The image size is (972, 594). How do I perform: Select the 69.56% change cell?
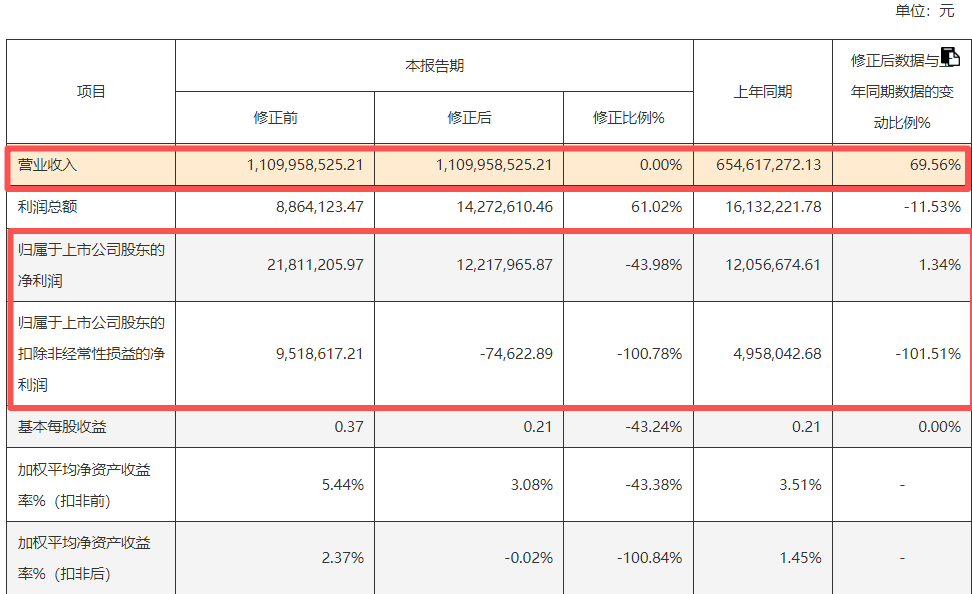(936, 165)
